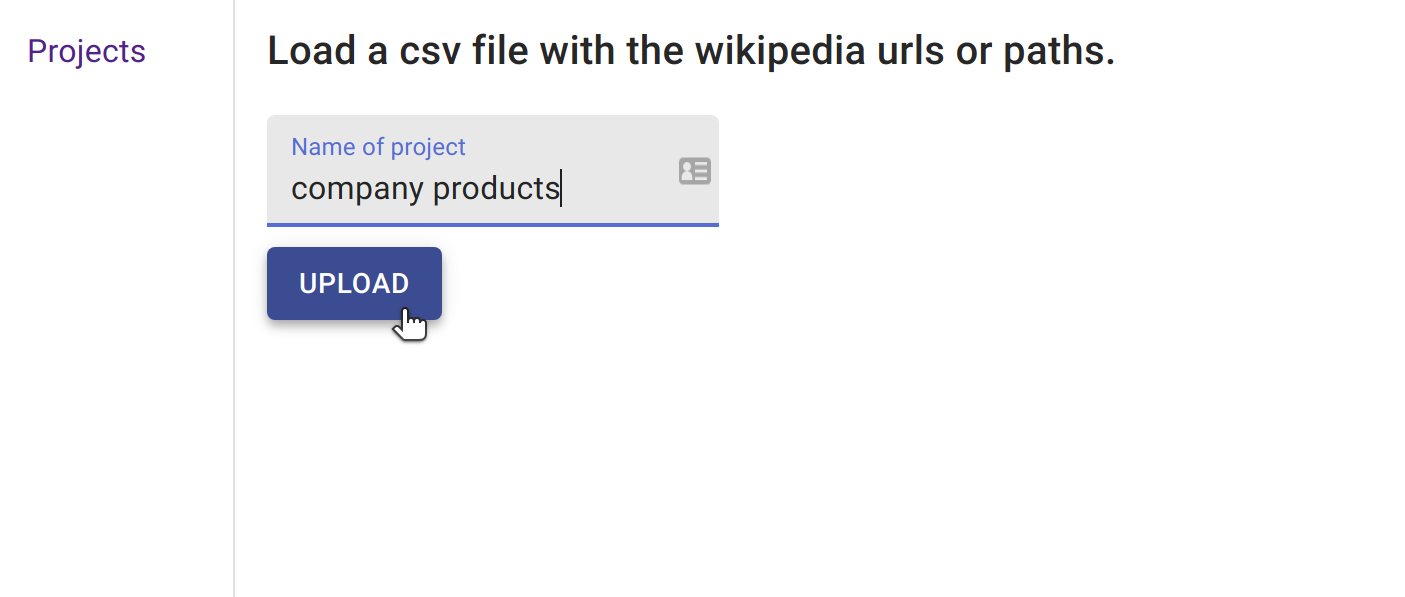Place the cursor in the project name textbox
This screenshot has height=597, width=1405.
480,188
